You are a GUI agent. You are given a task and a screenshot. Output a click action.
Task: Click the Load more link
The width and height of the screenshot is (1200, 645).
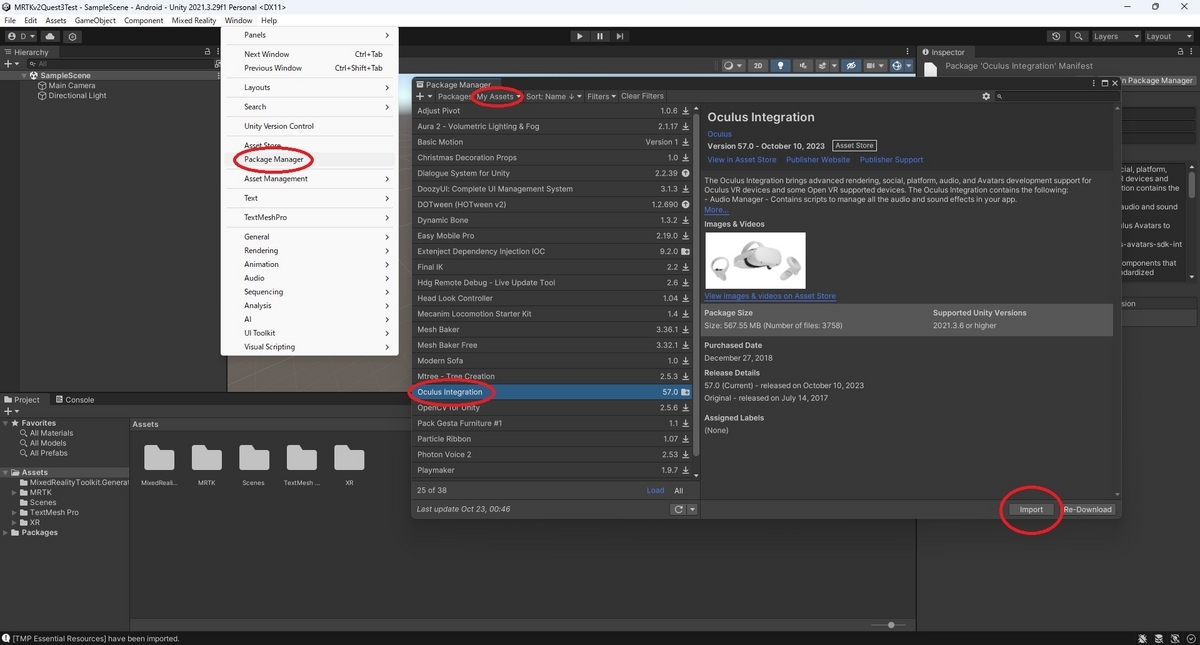(x=655, y=490)
